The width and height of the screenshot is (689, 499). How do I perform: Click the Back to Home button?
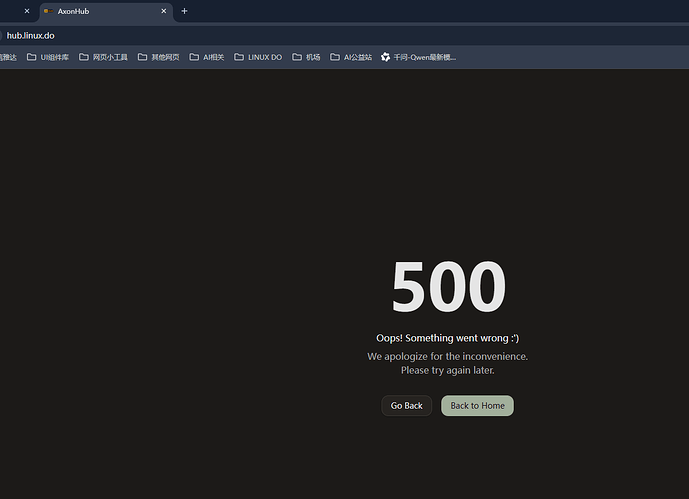[x=477, y=405]
